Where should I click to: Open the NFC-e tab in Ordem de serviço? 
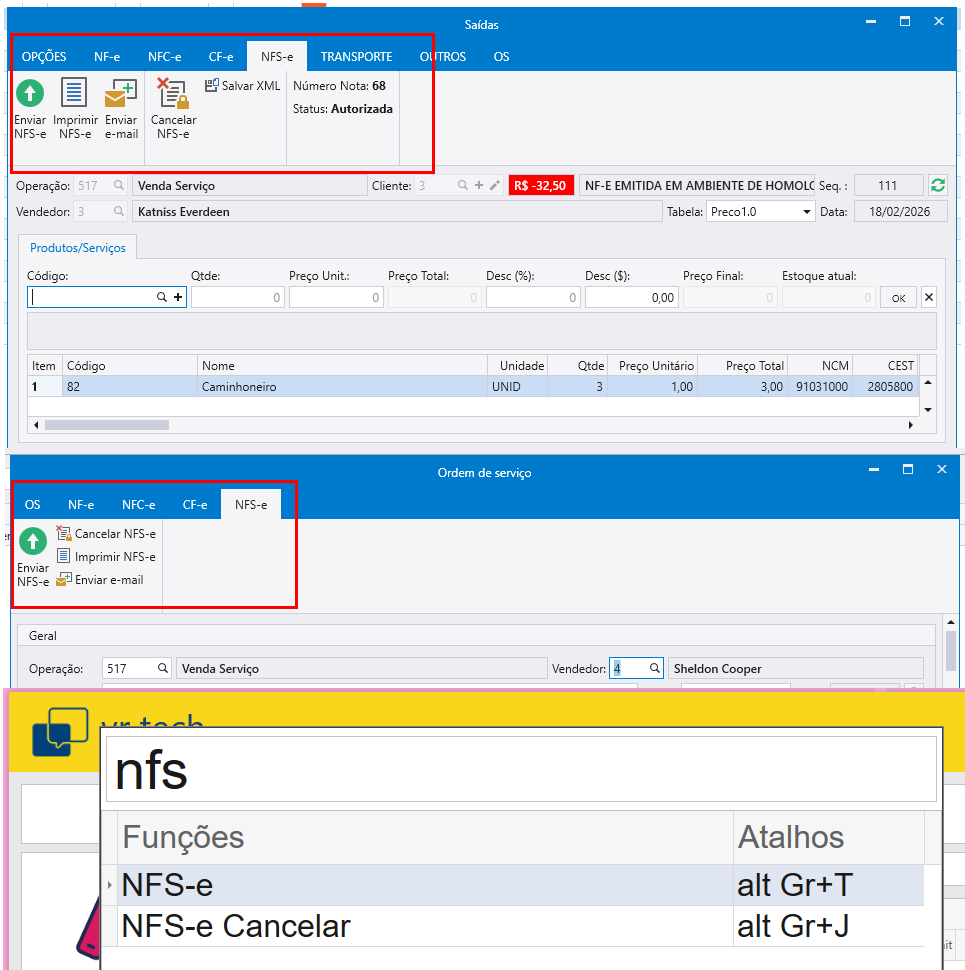[x=138, y=505]
